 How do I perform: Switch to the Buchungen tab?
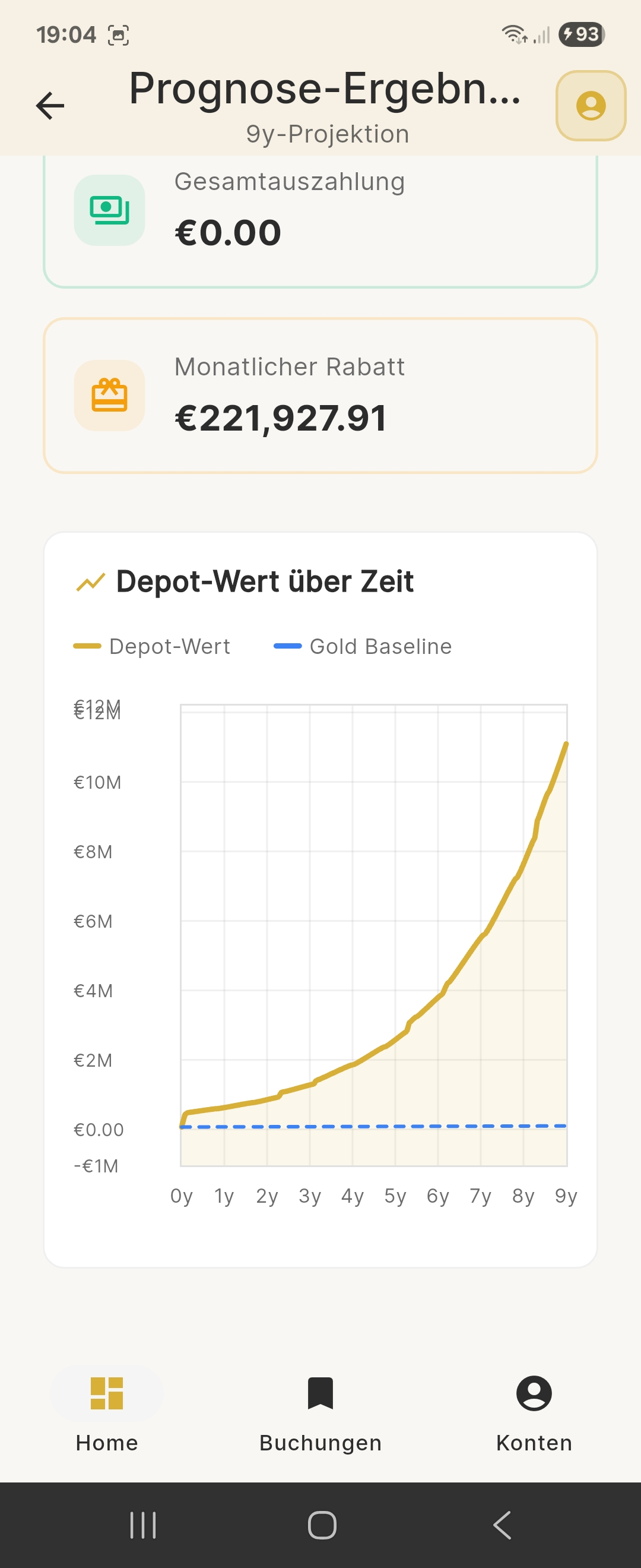pos(320,1414)
